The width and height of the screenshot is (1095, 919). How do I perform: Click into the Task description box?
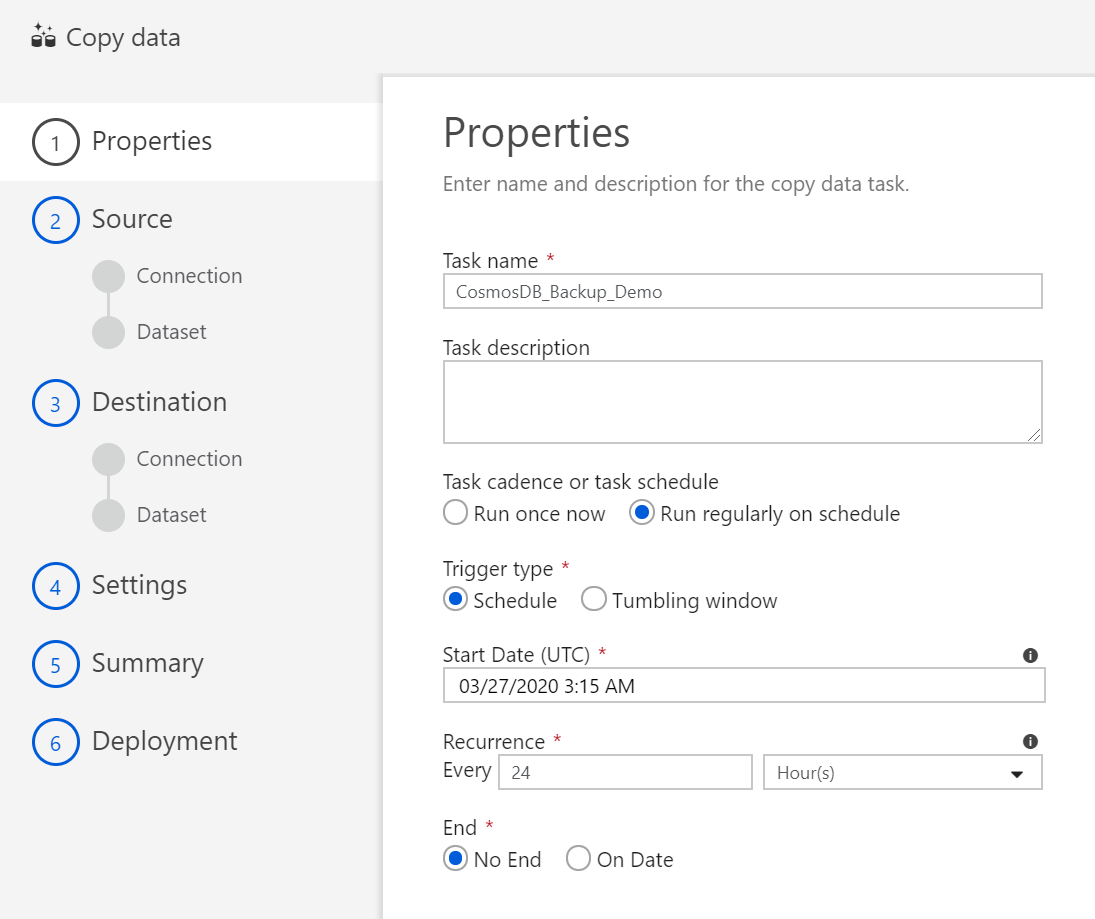(x=742, y=401)
